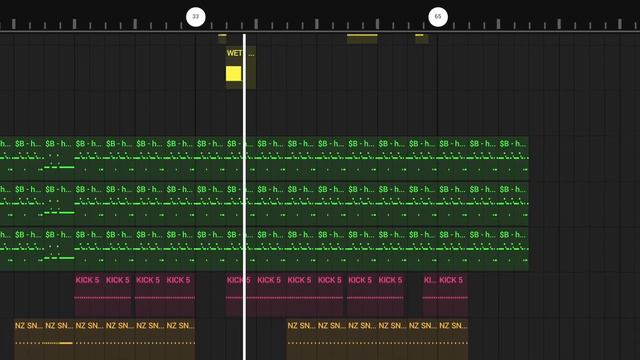The height and width of the screenshot is (360, 640).
Task: Select the last NZ SN... clip before the gap
Action: pos(180,339)
